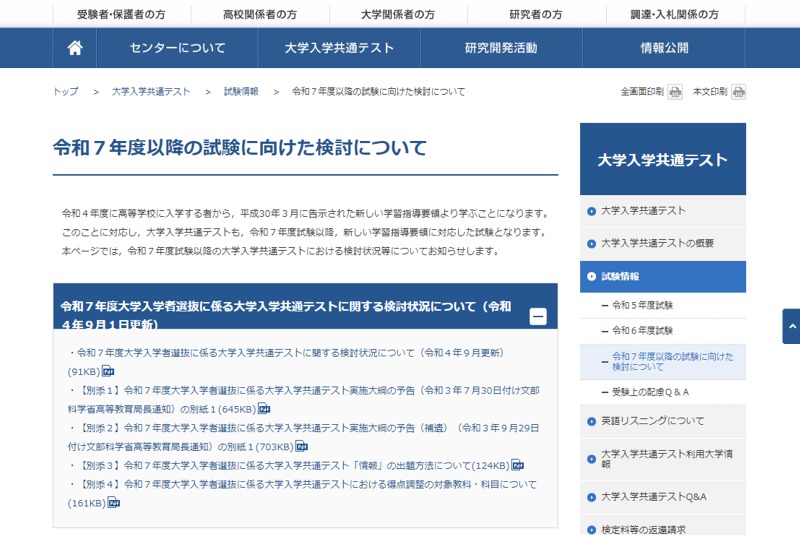Screen dimensions: 800x535
Task: Collapse the 令和7年度 section with minus icon
Action: tap(538, 316)
